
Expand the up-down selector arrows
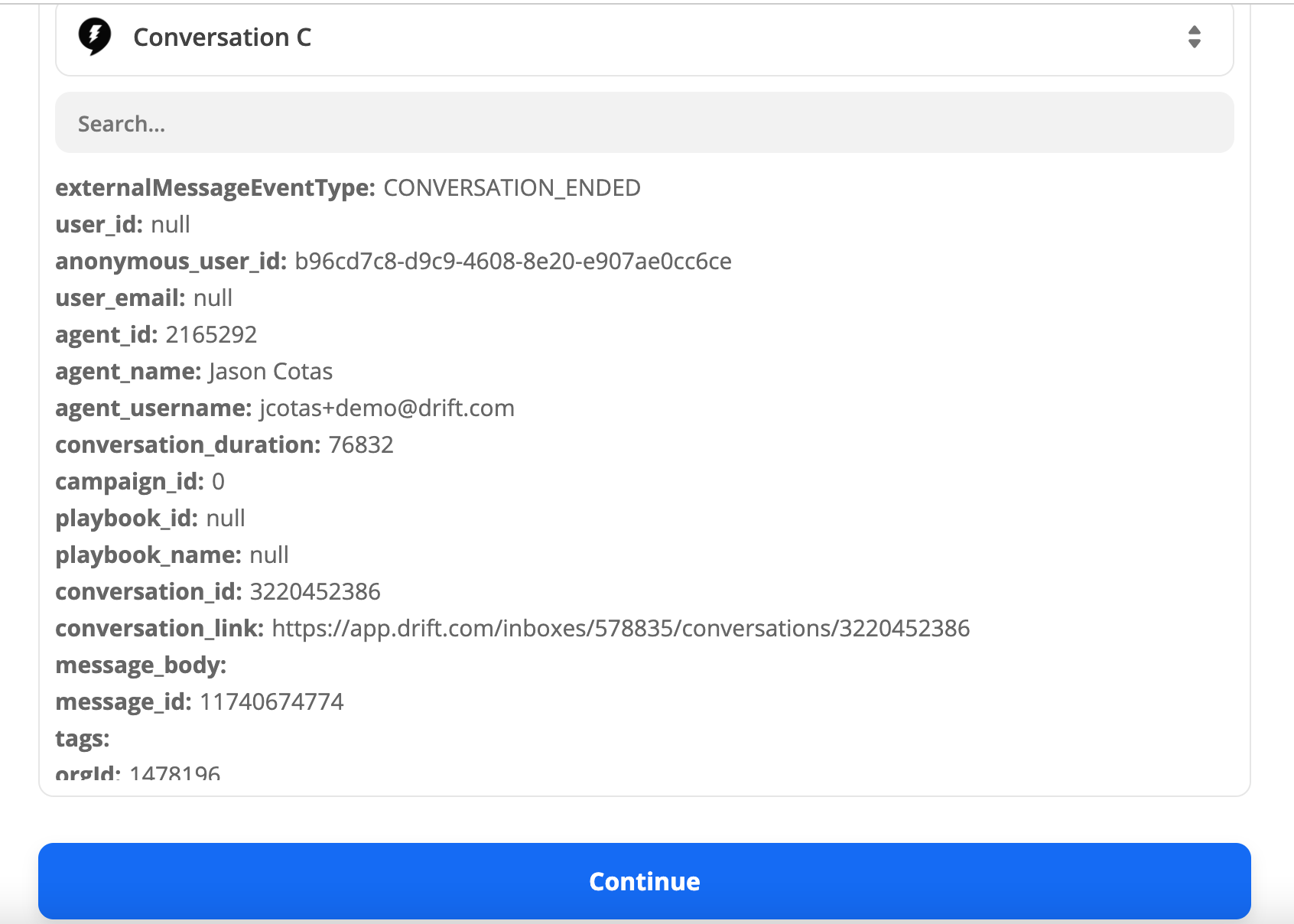1194,37
